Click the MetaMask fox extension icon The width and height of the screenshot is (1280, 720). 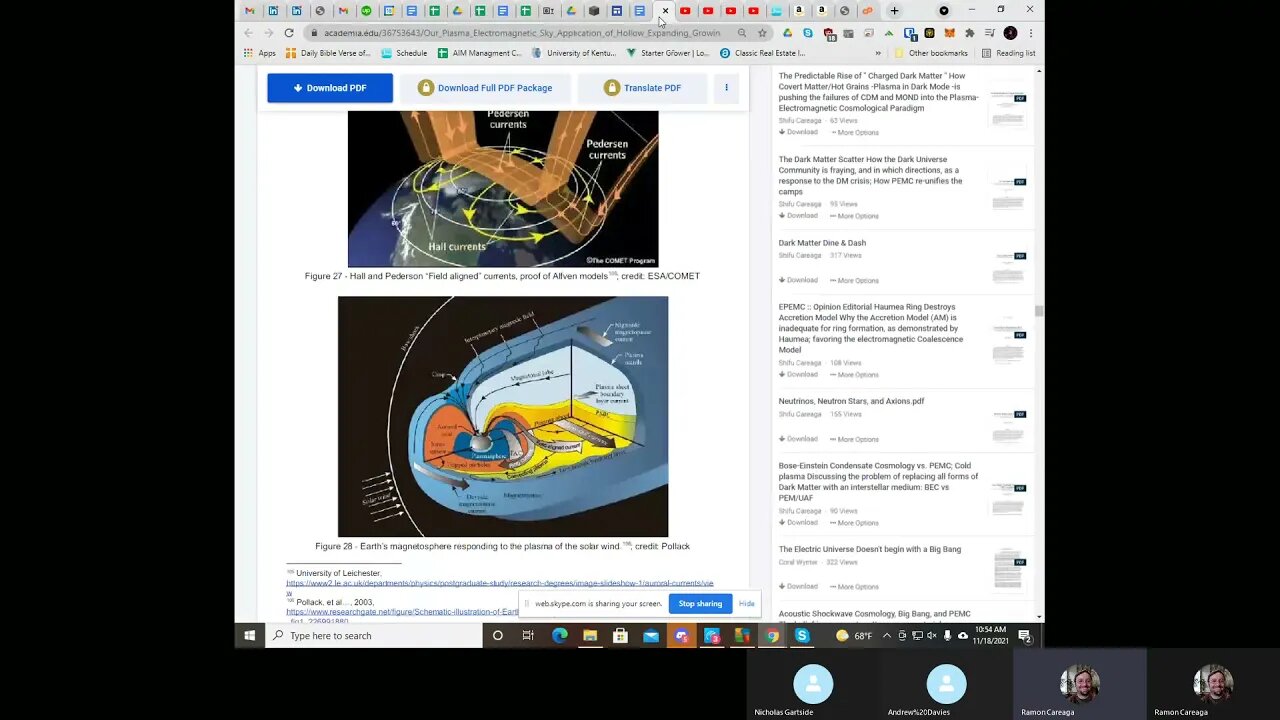[949, 33]
